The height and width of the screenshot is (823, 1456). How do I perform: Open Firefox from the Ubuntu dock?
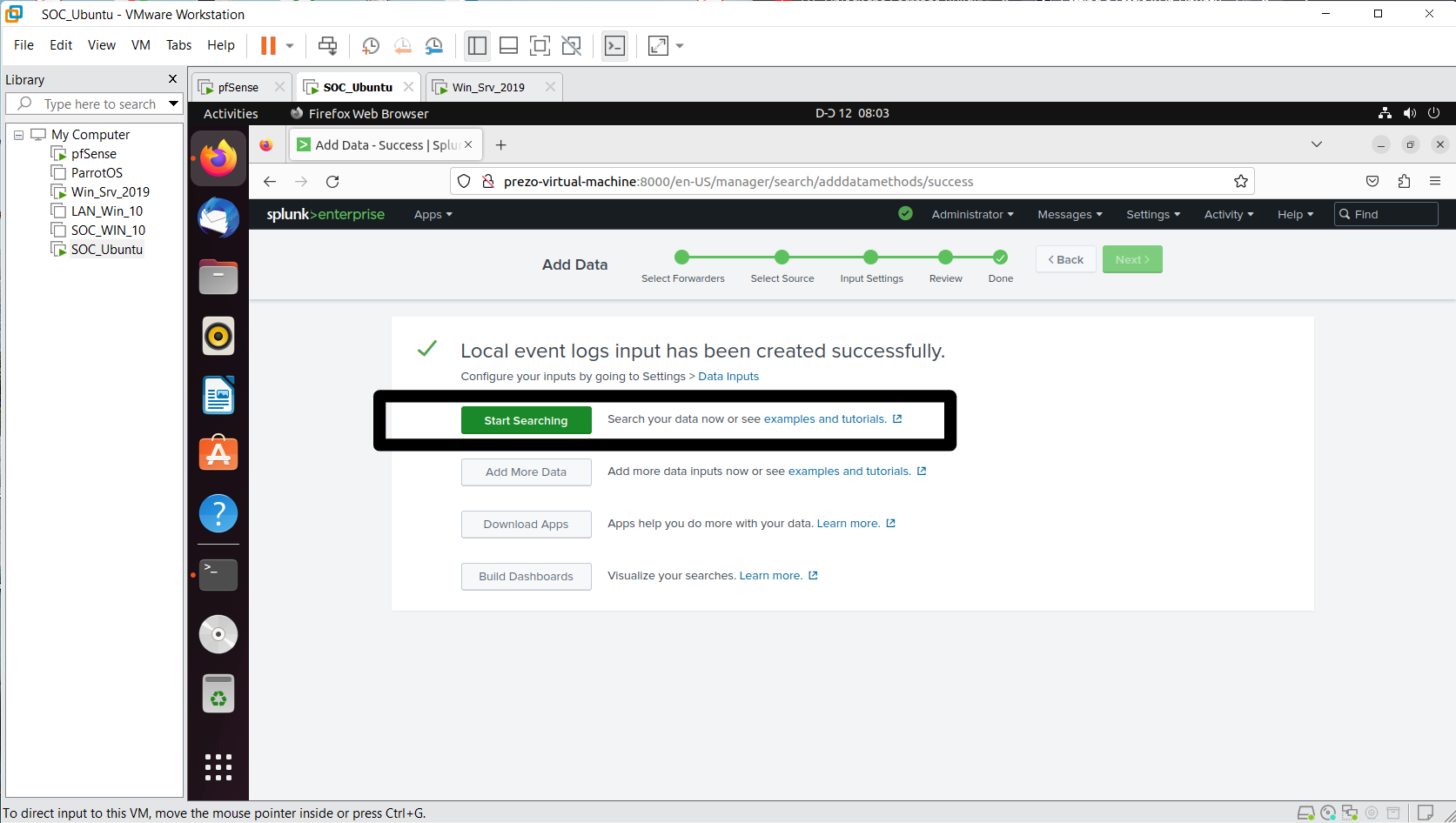tap(218, 158)
